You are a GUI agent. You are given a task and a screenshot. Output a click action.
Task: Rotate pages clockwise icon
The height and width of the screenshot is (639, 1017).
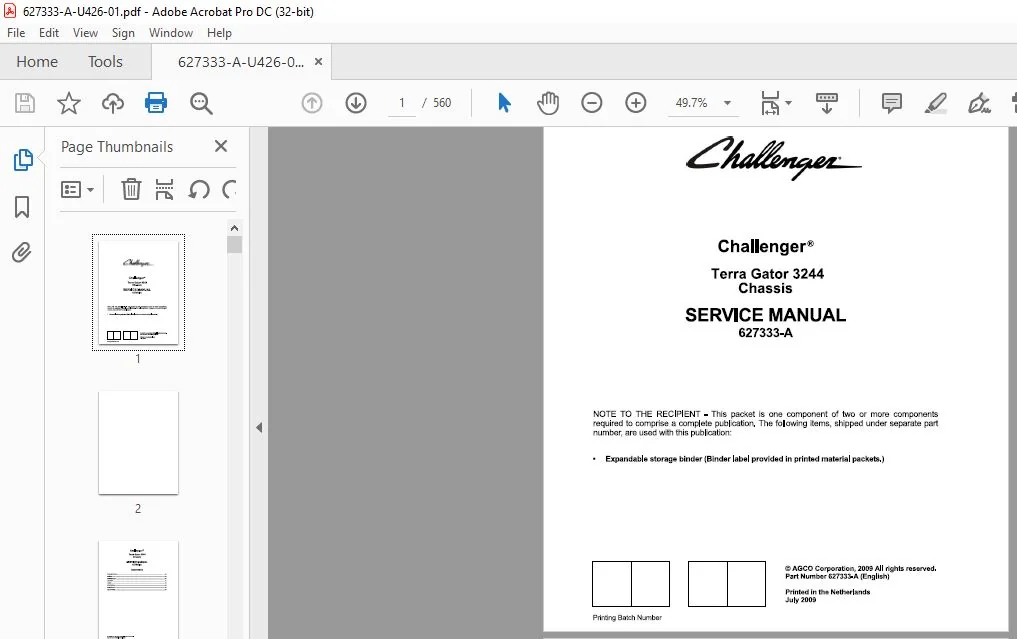(229, 189)
